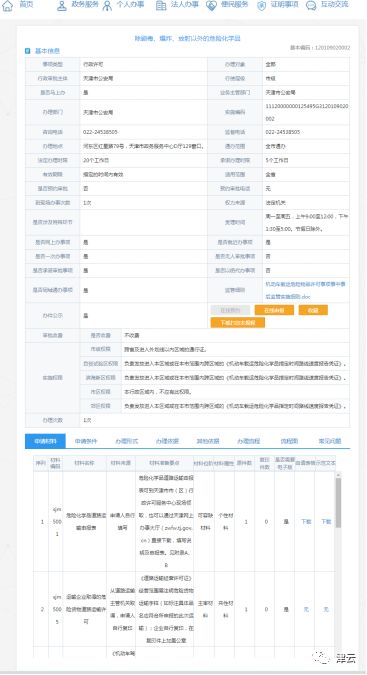Click the orange 在线申报 button
Screen dimensions: 367x675
pyautogui.click(x=274, y=310)
